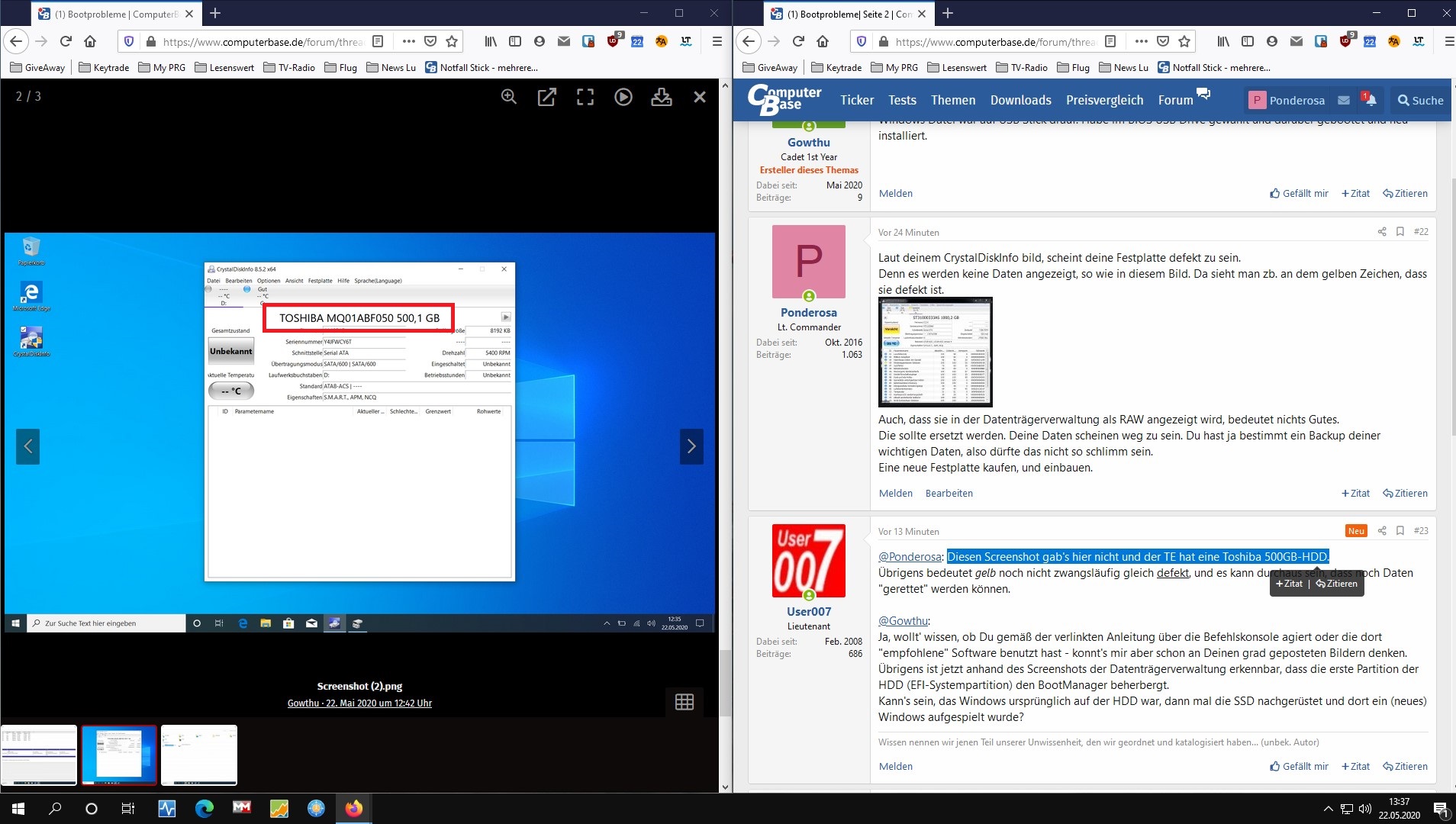This screenshot has width=1456, height=824.
Task: Share post #22 using the share icon
Action: (1382, 232)
